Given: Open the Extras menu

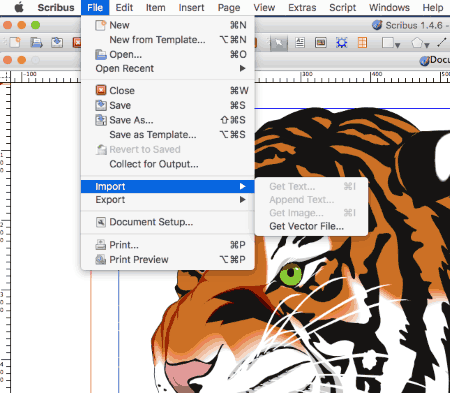Looking at the screenshot, I should pos(302,7).
